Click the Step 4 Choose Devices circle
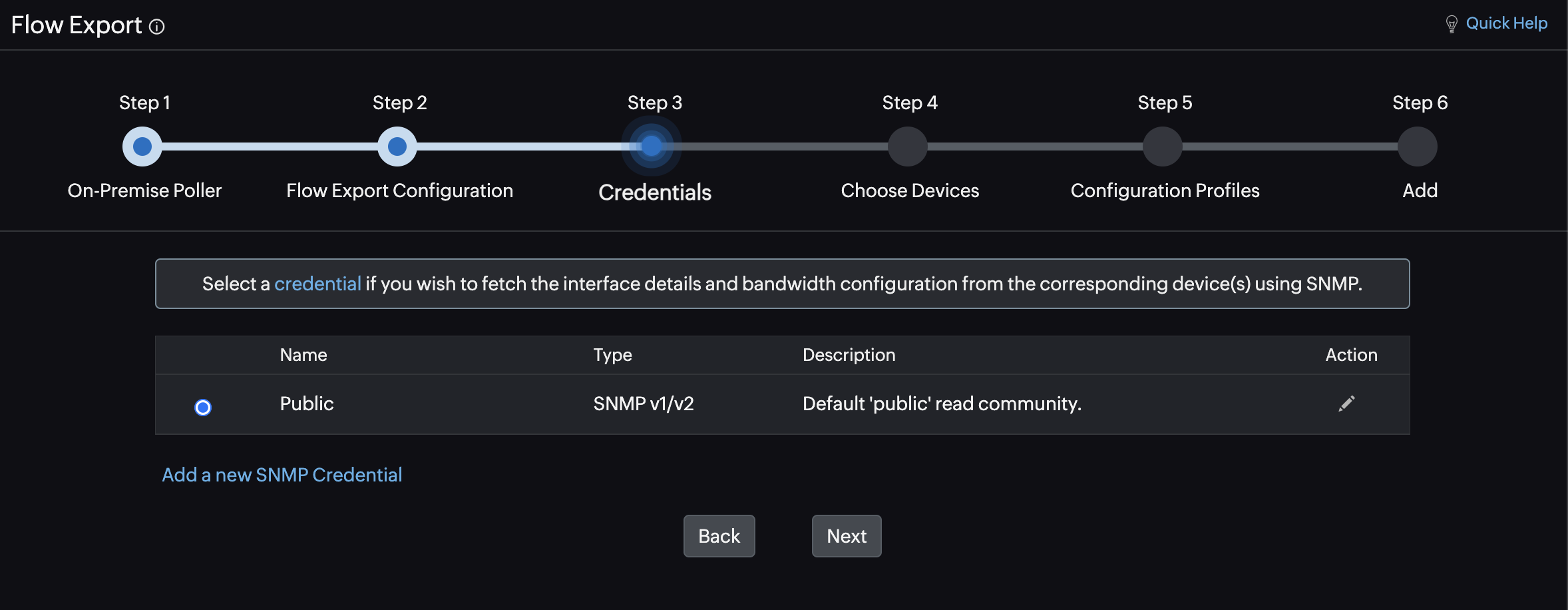 (x=908, y=147)
